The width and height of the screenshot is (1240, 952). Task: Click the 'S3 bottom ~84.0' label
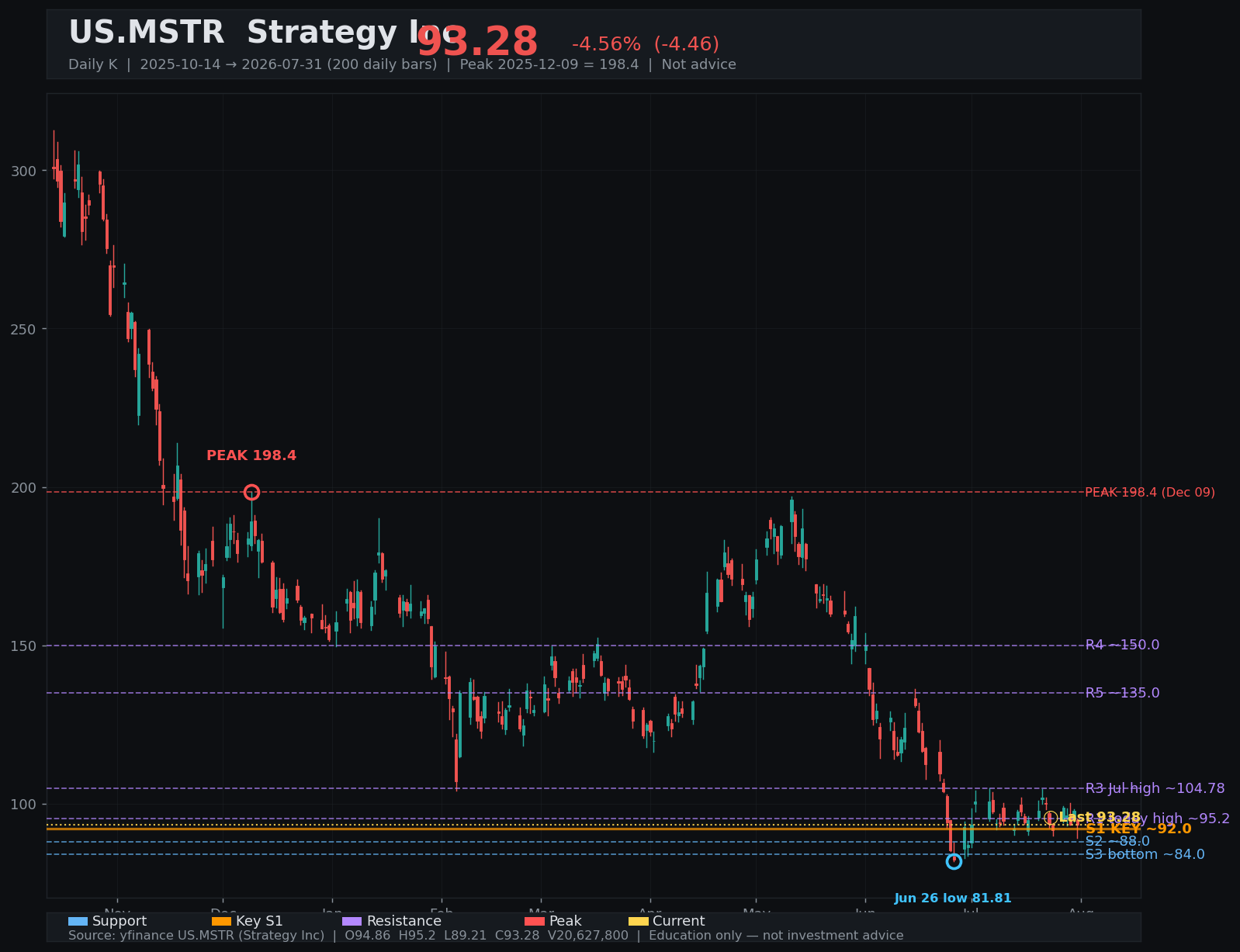pos(1145,855)
